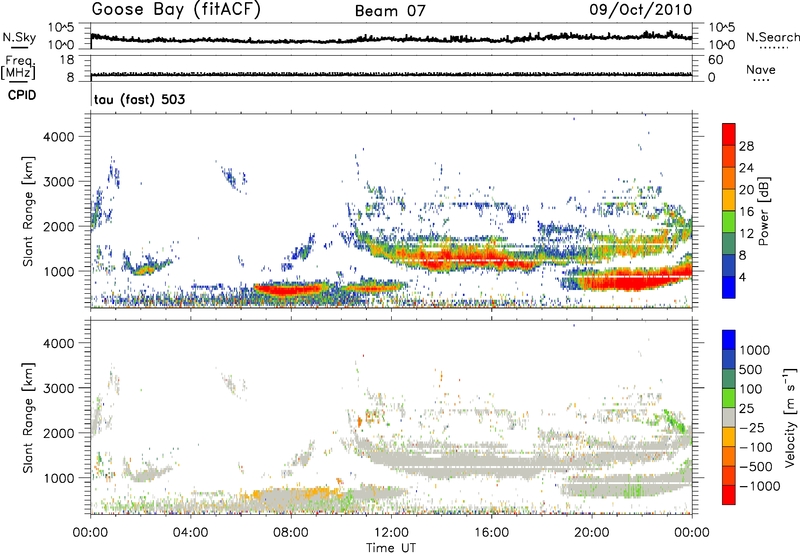Screen dimensions: 800x554
Task: Click the "N.Search" legend label
Action: [x=772, y=37]
